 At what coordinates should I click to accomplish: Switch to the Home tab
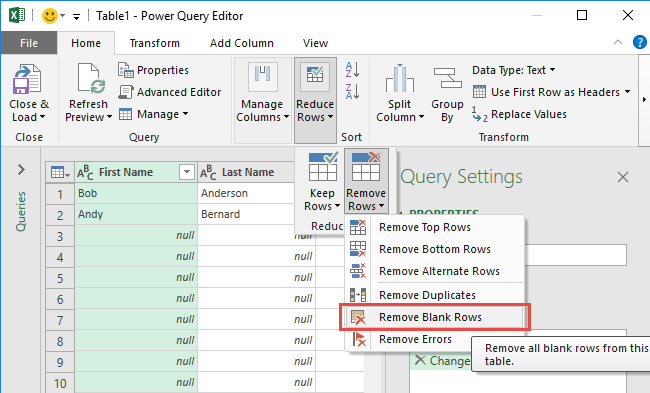(x=86, y=43)
